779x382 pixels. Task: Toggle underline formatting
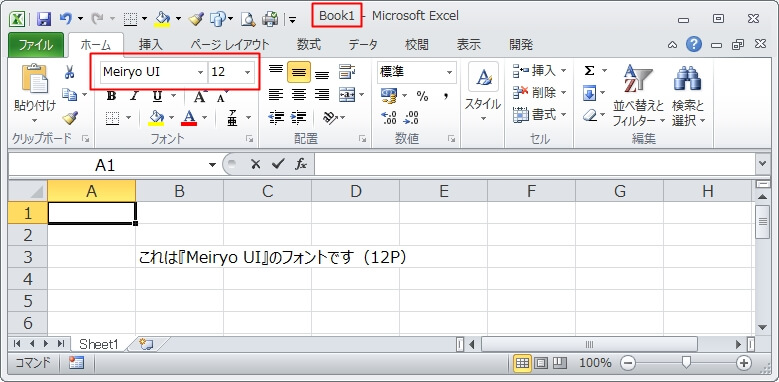tap(157, 96)
